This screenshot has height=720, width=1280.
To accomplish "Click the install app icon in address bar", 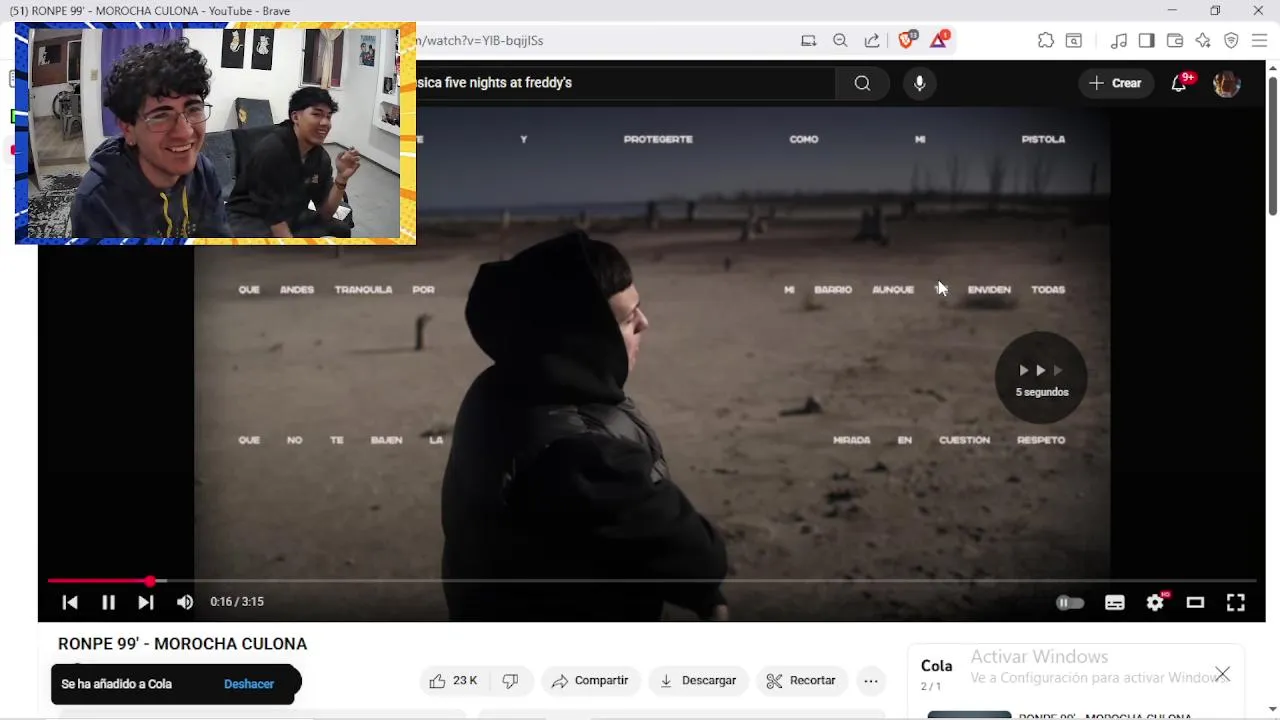I will [808, 41].
